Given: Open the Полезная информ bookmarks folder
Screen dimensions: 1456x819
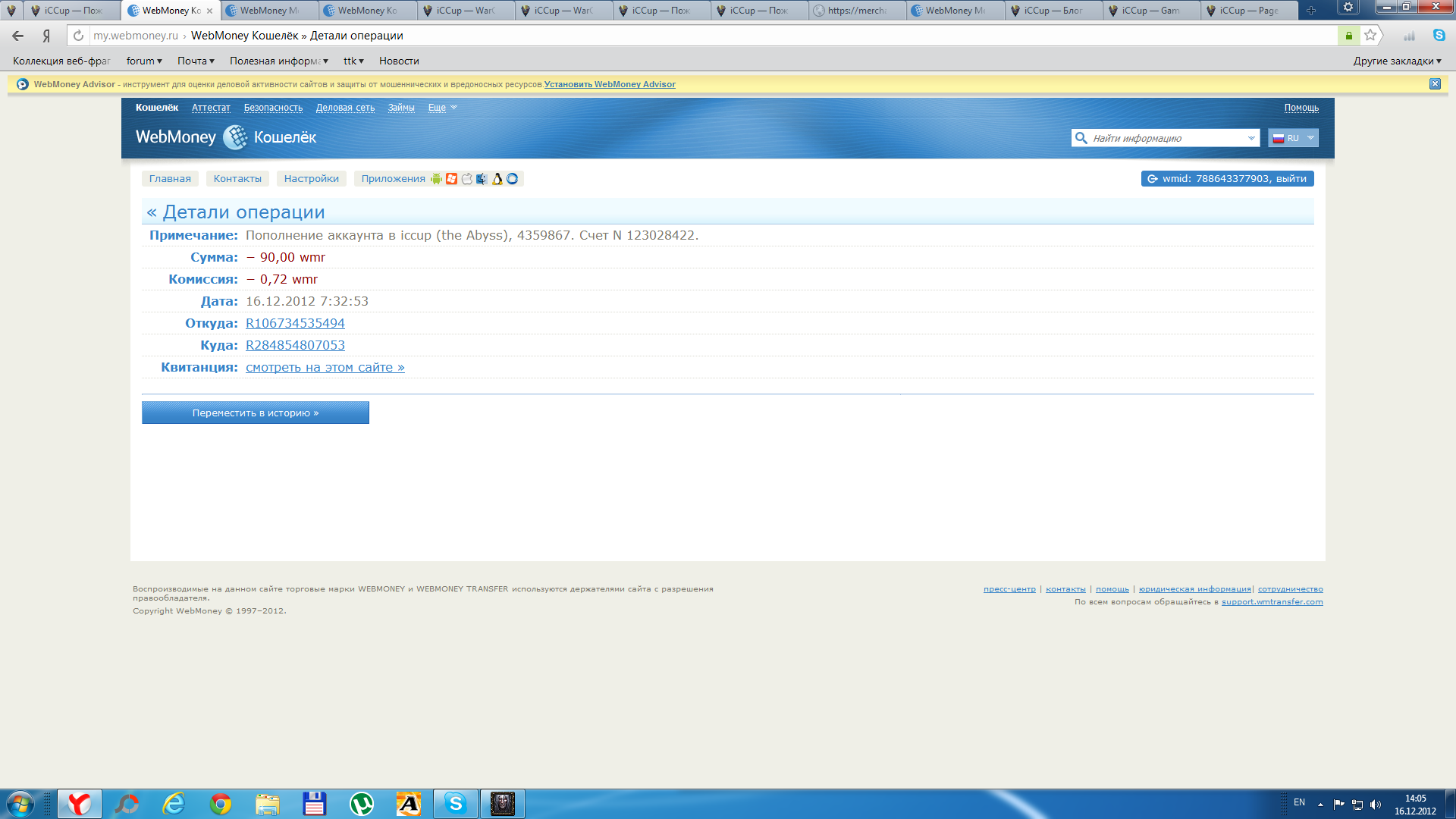Looking at the screenshot, I should tap(279, 61).
